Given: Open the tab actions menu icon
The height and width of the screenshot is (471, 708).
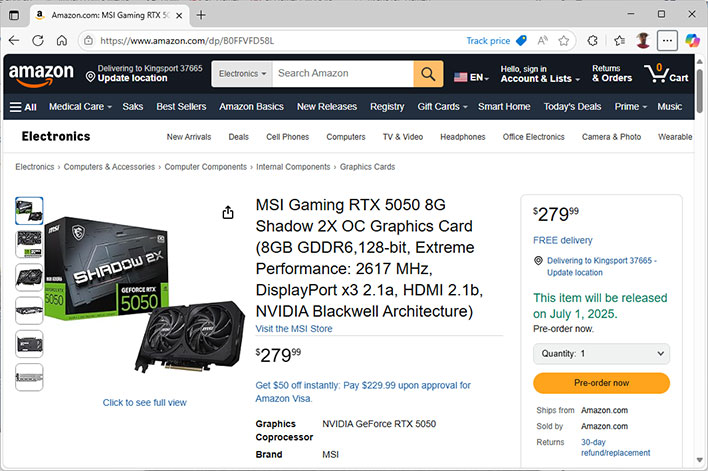Looking at the screenshot, I should tap(14, 15).
